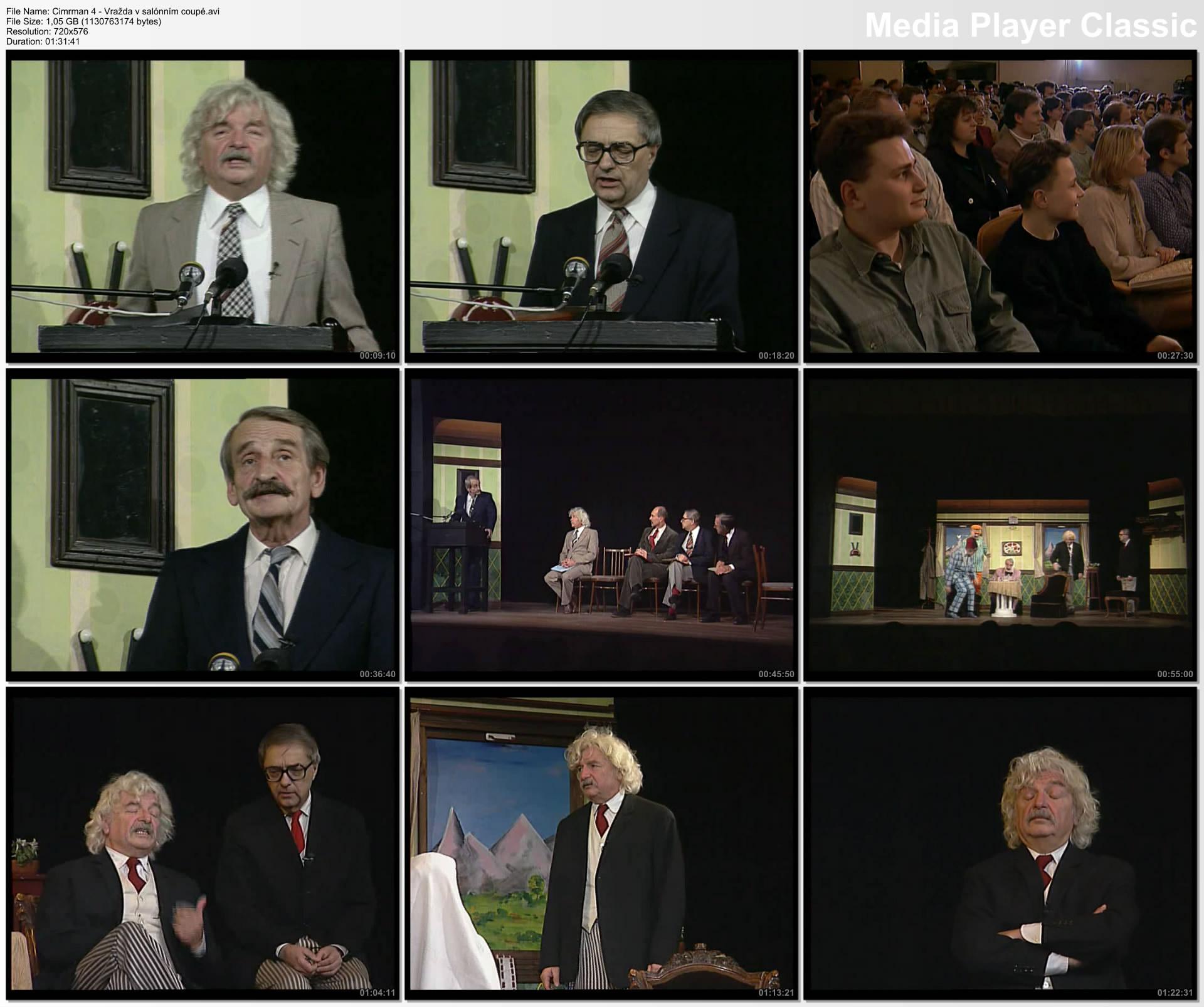Click the Media Player Classic watermark
1204x1007 pixels.
(x=1030, y=26)
